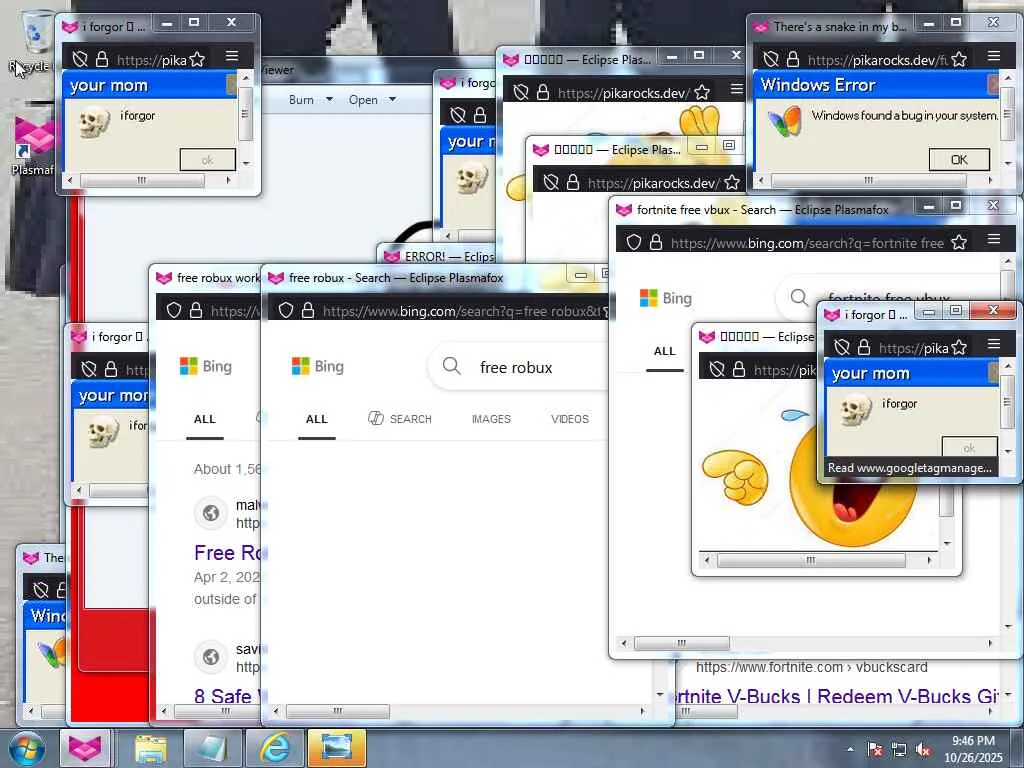Click bing.com URL in free robux Search window
Image resolution: width=1024 pixels, height=768 pixels.
[462, 311]
